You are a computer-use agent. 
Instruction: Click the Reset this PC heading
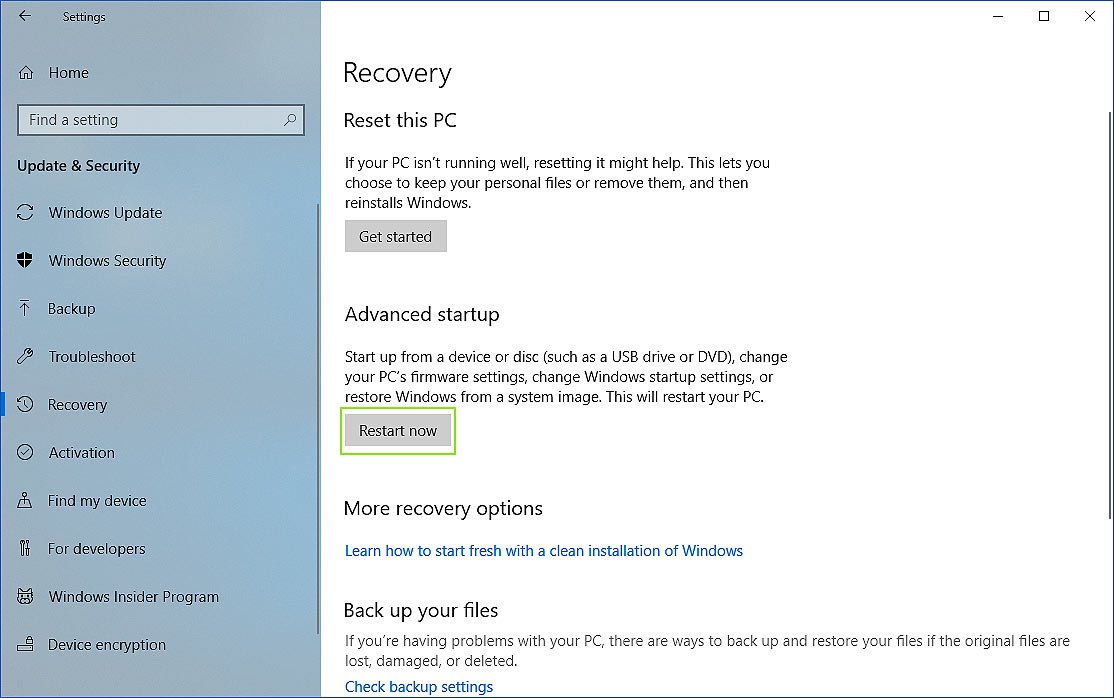pos(400,120)
